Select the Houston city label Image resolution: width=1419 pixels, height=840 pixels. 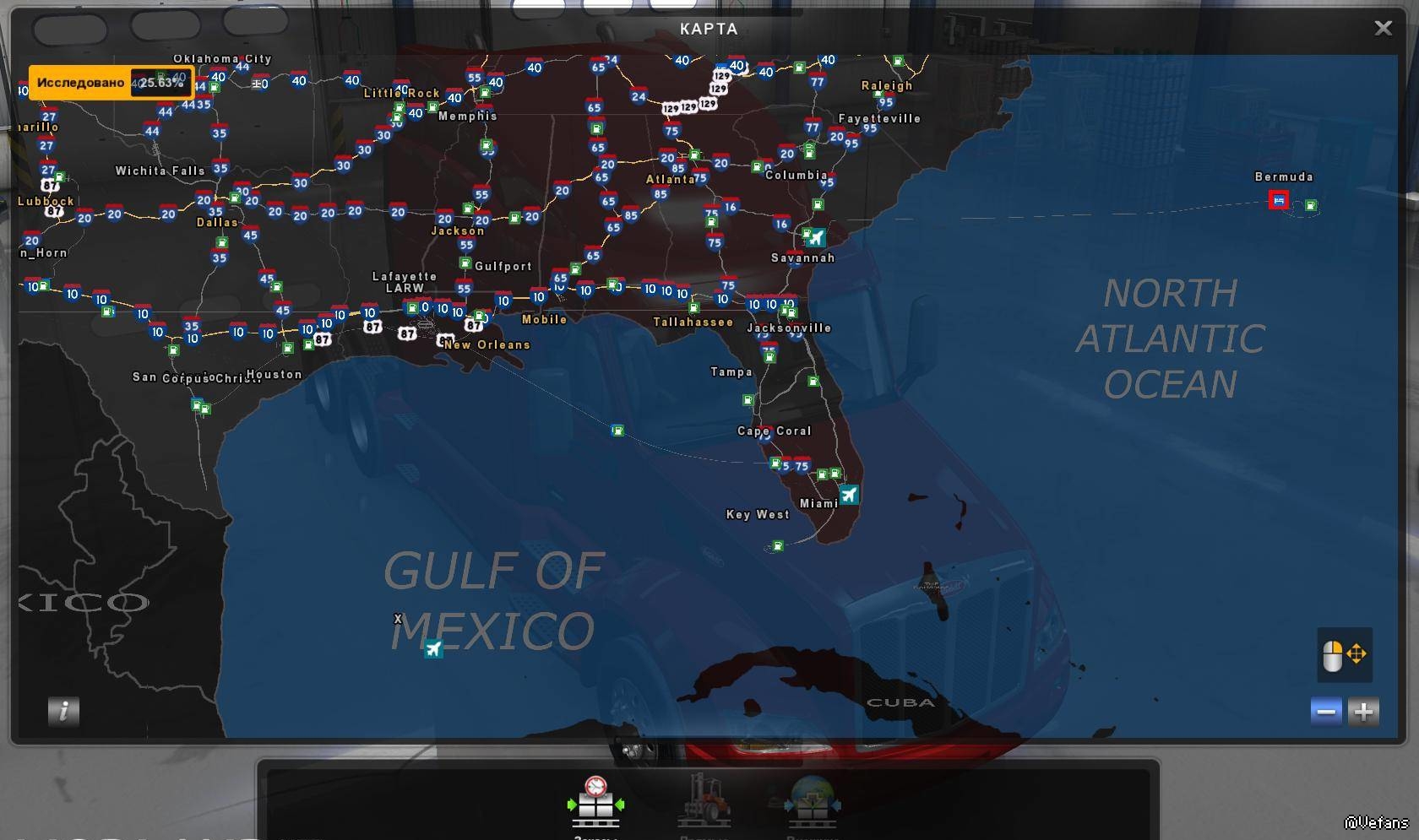click(x=274, y=374)
